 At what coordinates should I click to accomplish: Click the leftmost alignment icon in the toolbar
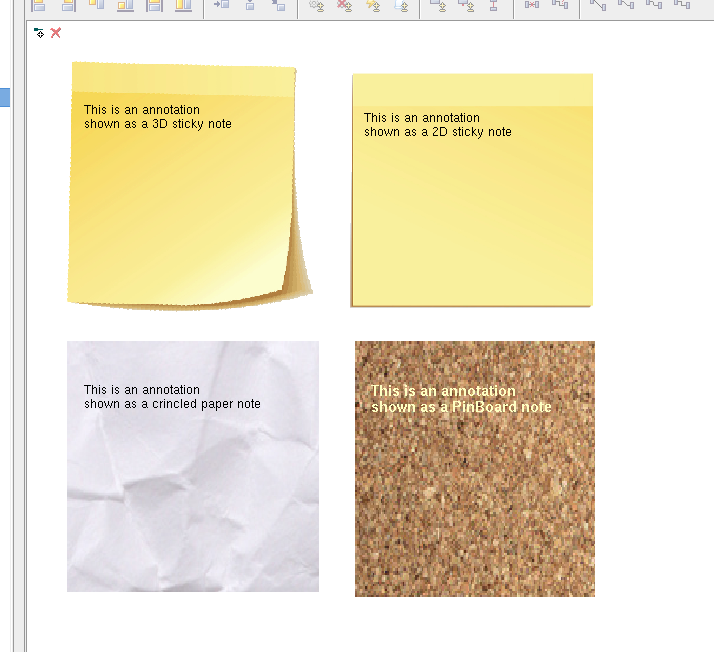[39, 6]
